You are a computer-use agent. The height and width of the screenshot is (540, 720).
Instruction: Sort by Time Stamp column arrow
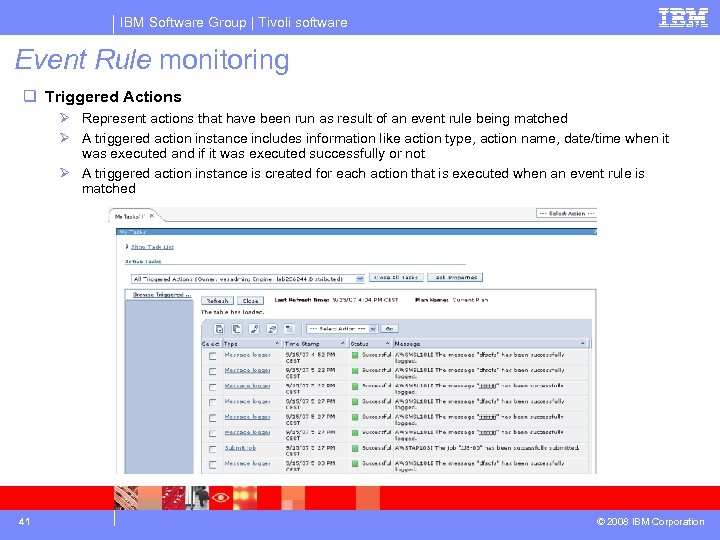343,343
